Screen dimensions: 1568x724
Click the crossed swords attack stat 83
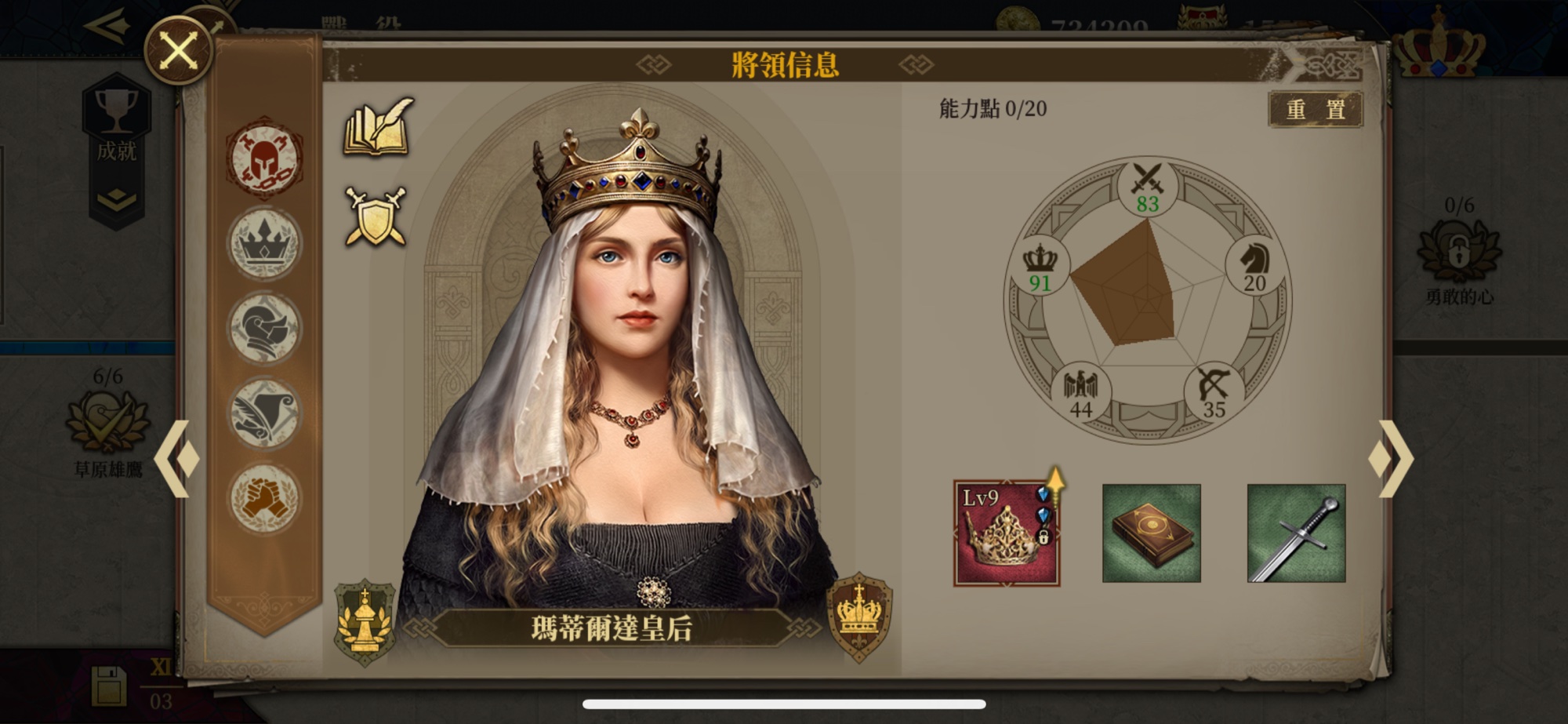(x=1147, y=189)
